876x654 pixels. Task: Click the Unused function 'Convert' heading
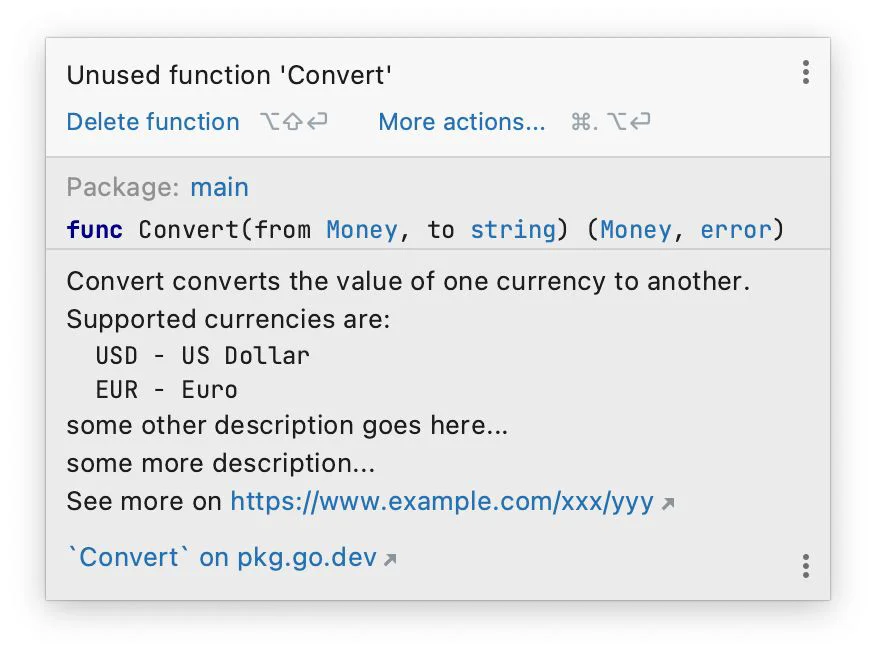click(x=229, y=75)
